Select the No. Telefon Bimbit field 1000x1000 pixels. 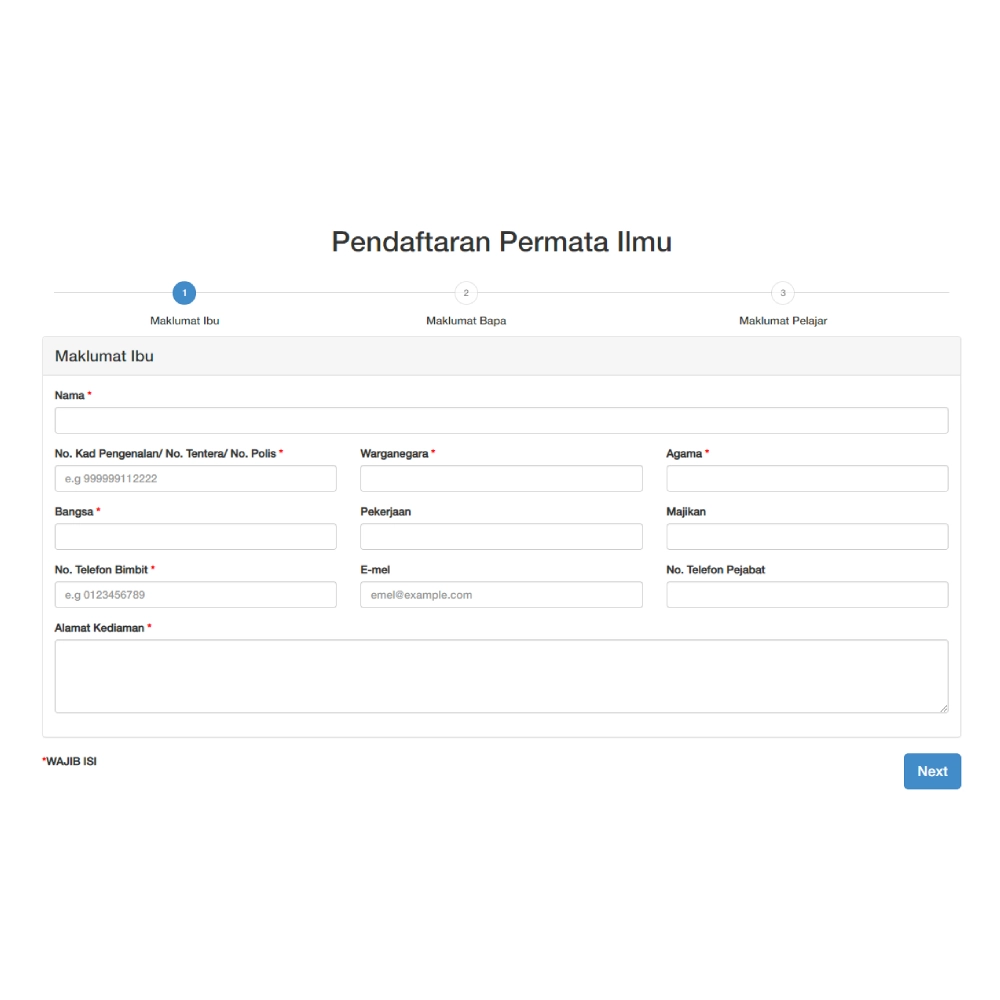coord(195,594)
